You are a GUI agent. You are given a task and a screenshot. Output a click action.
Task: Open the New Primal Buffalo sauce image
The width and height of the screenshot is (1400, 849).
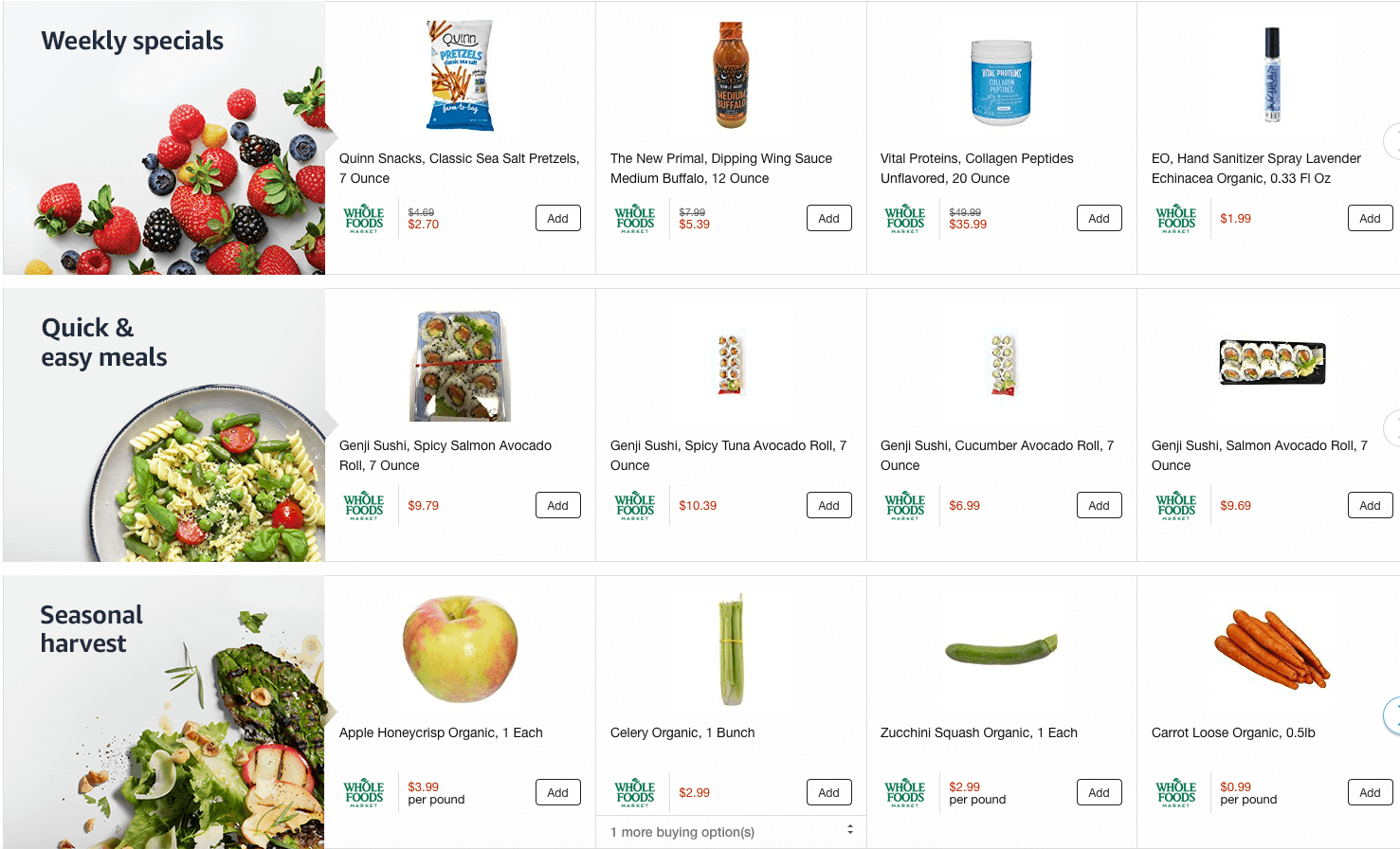pos(731,75)
